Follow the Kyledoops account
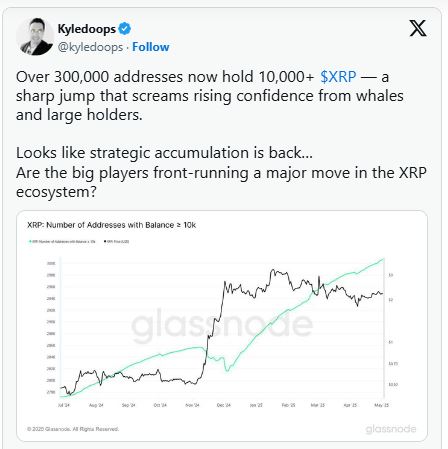 pos(151,47)
